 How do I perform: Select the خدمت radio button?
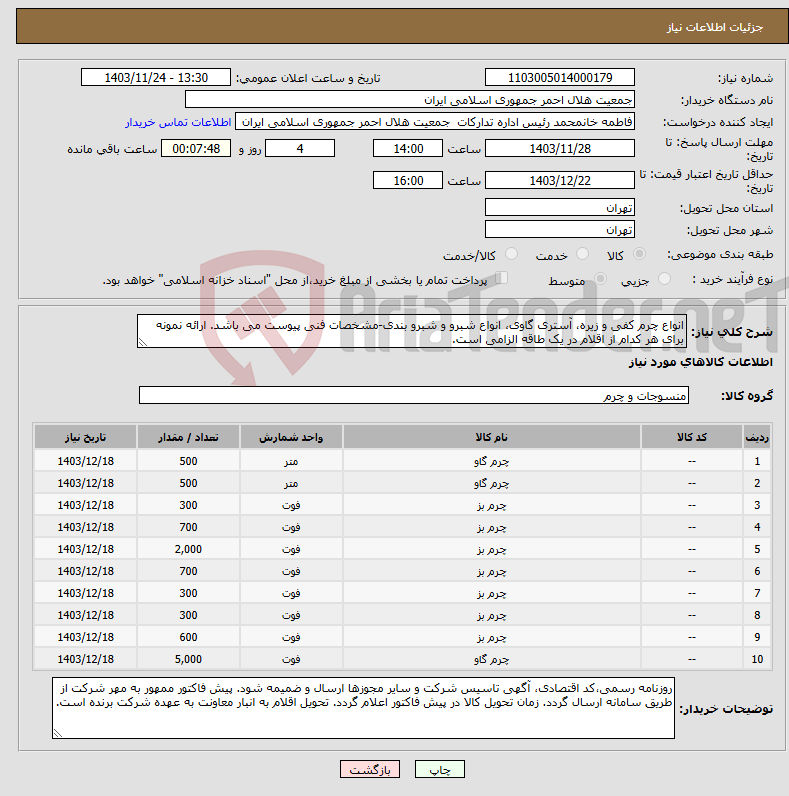[x=582, y=254]
